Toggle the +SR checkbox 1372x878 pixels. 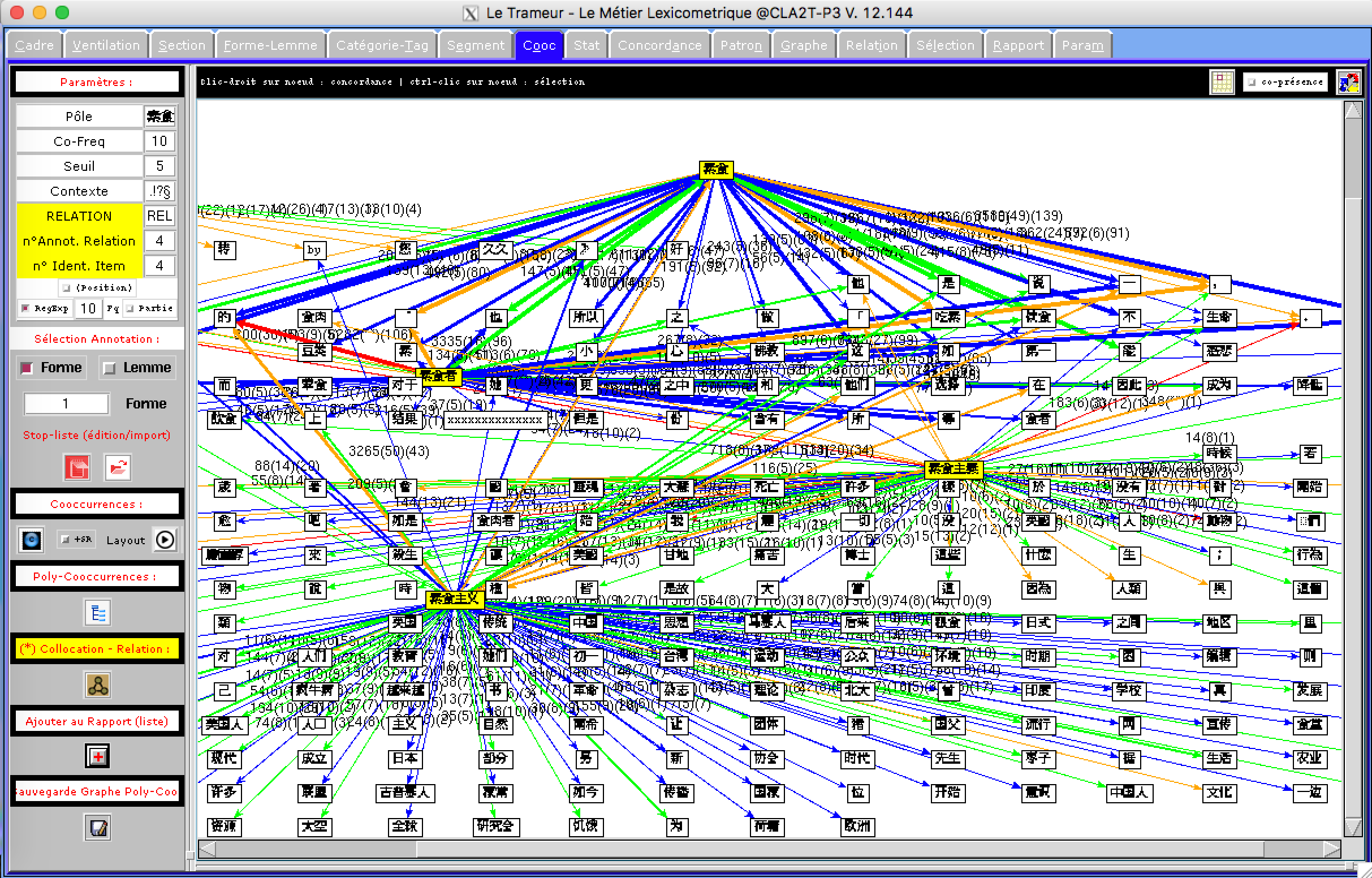(x=65, y=539)
